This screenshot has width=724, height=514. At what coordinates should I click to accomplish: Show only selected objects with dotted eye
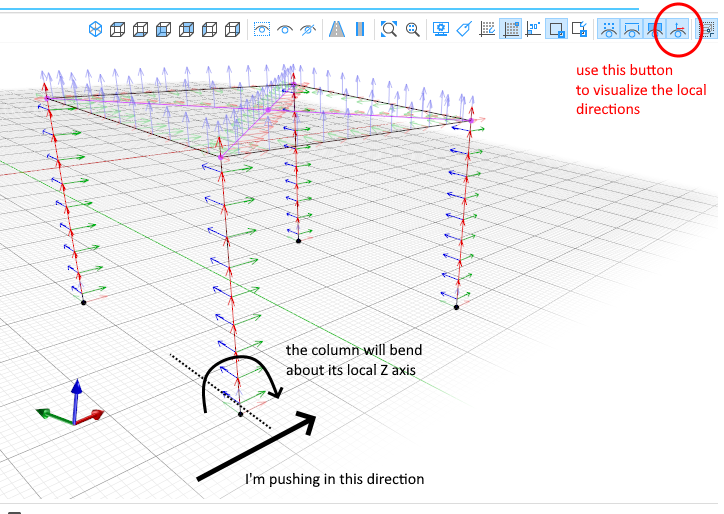point(262,30)
